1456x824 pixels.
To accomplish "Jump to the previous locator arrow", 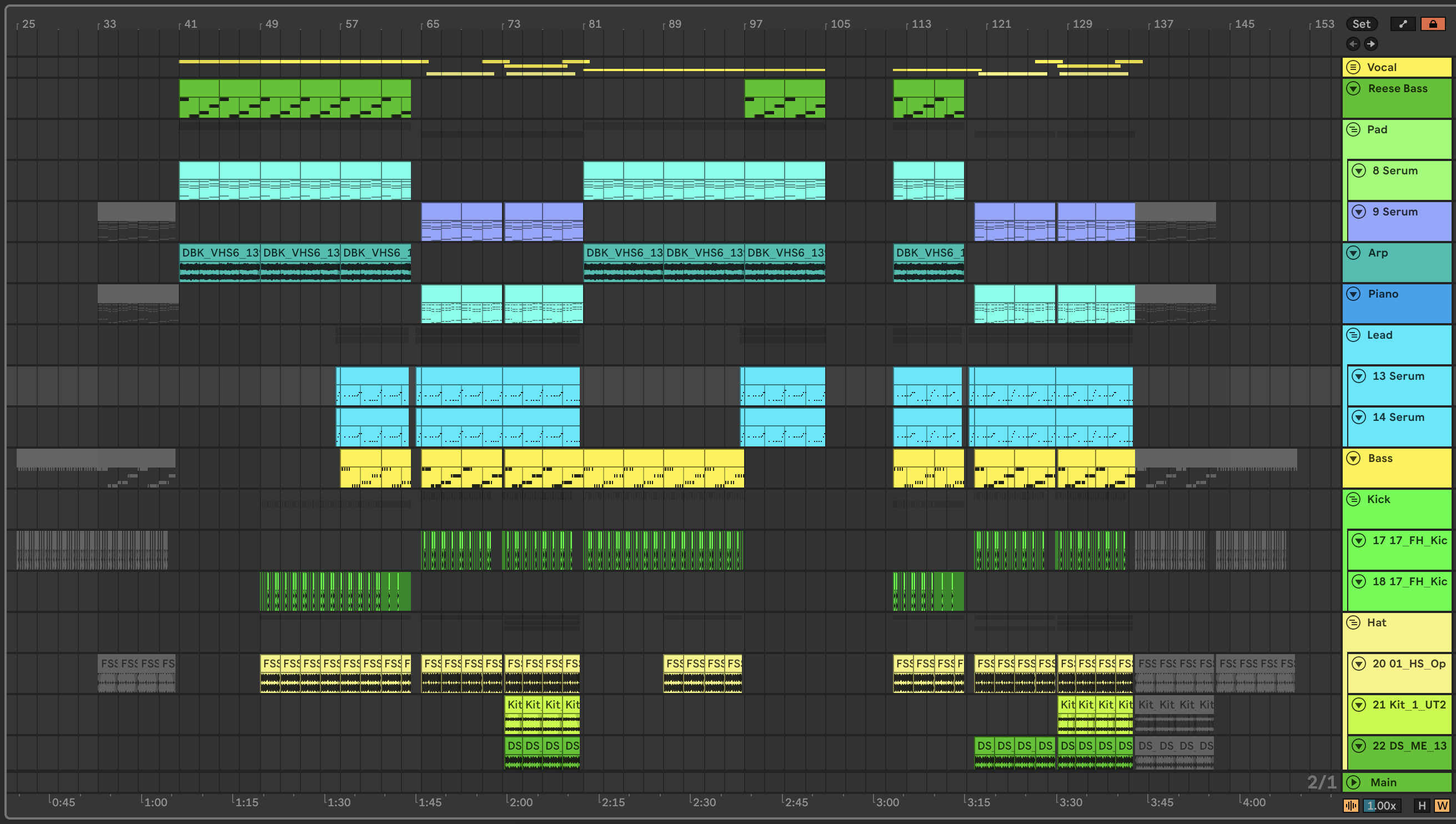I will click(x=1353, y=43).
